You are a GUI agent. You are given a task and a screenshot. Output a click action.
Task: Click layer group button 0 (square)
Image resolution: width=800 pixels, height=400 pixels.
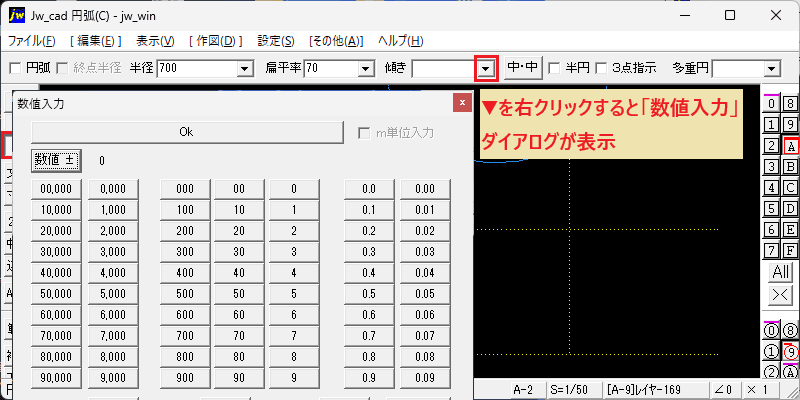(x=771, y=104)
